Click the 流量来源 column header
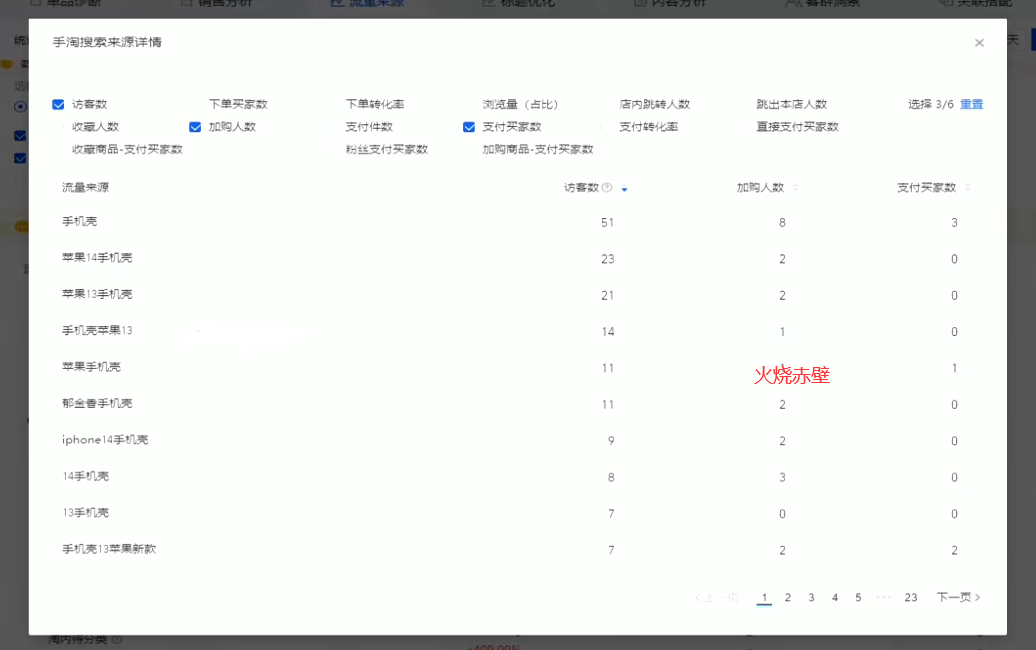1036x650 pixels. (x=85, y=188)
